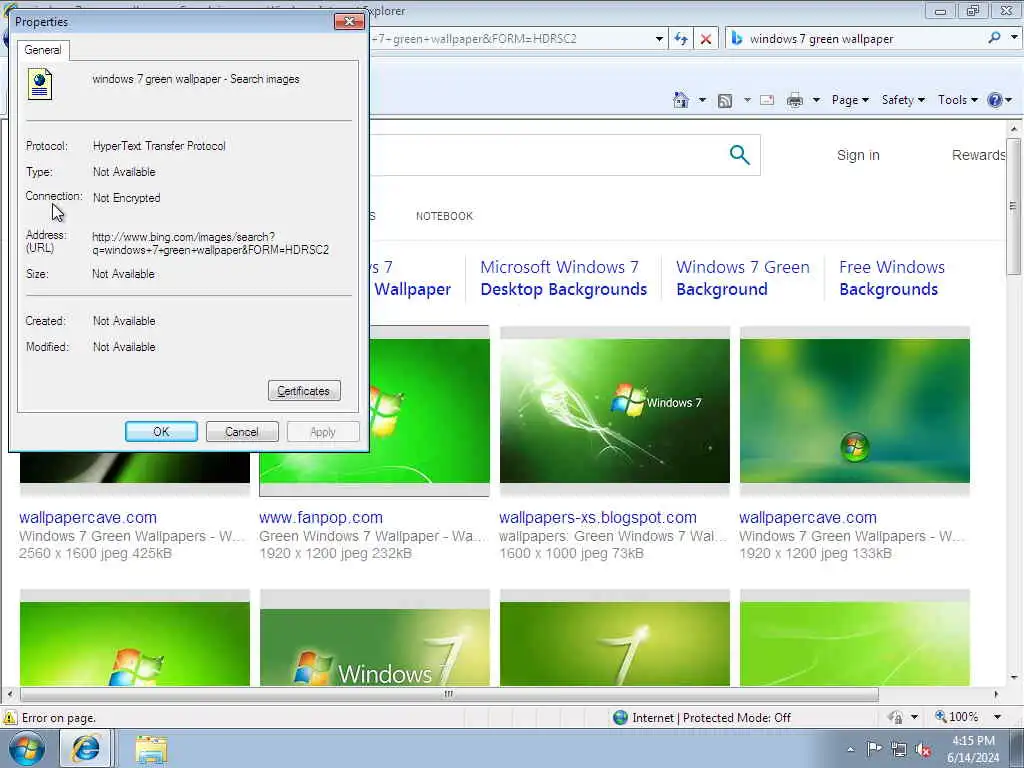Click the Bing search provider icon
The width and height of the screenshot is (1024, 768).
coord(737,39)
